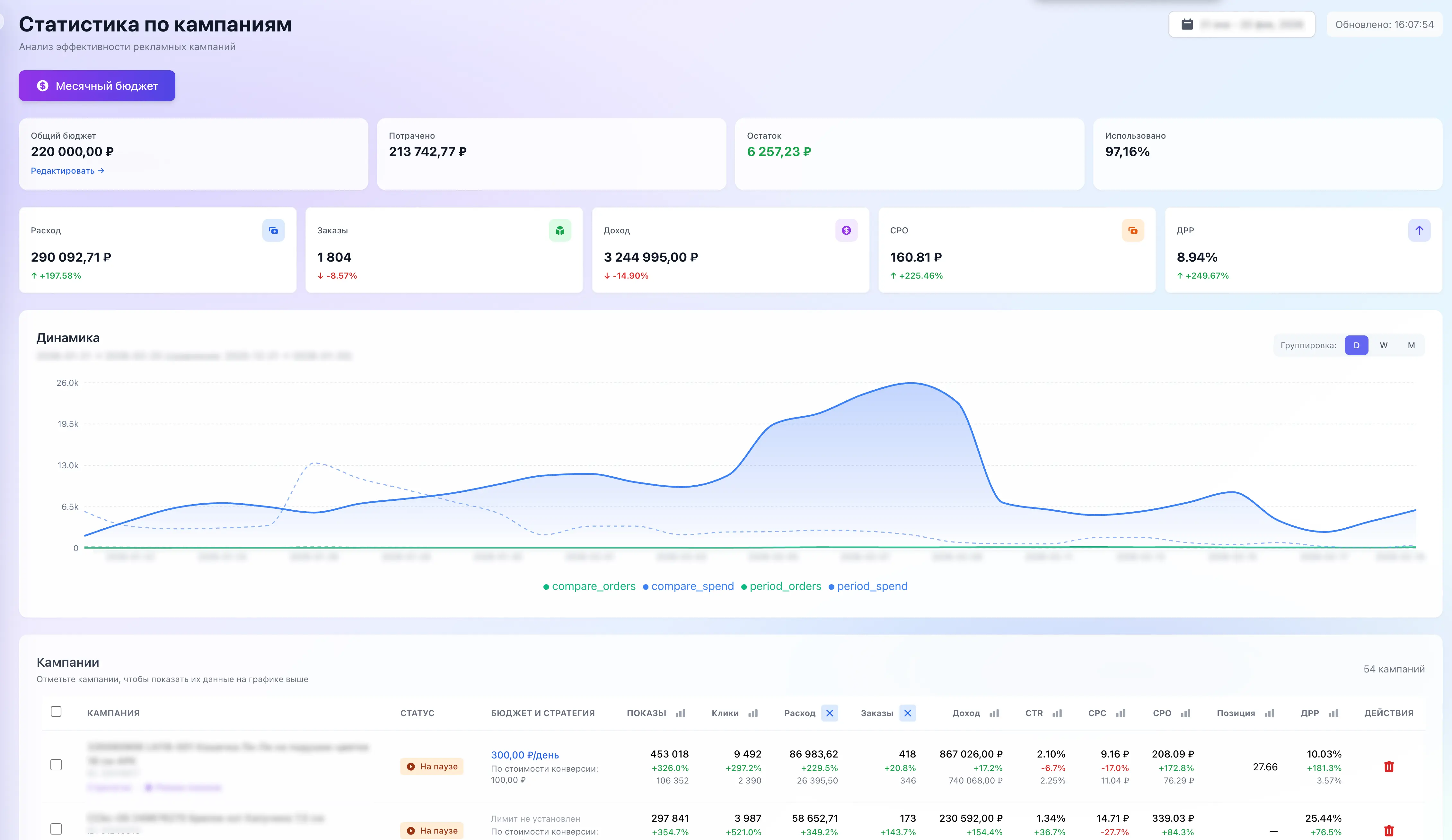
Task: Delete the first campaign with trash icon
Action: [1389, 766]
